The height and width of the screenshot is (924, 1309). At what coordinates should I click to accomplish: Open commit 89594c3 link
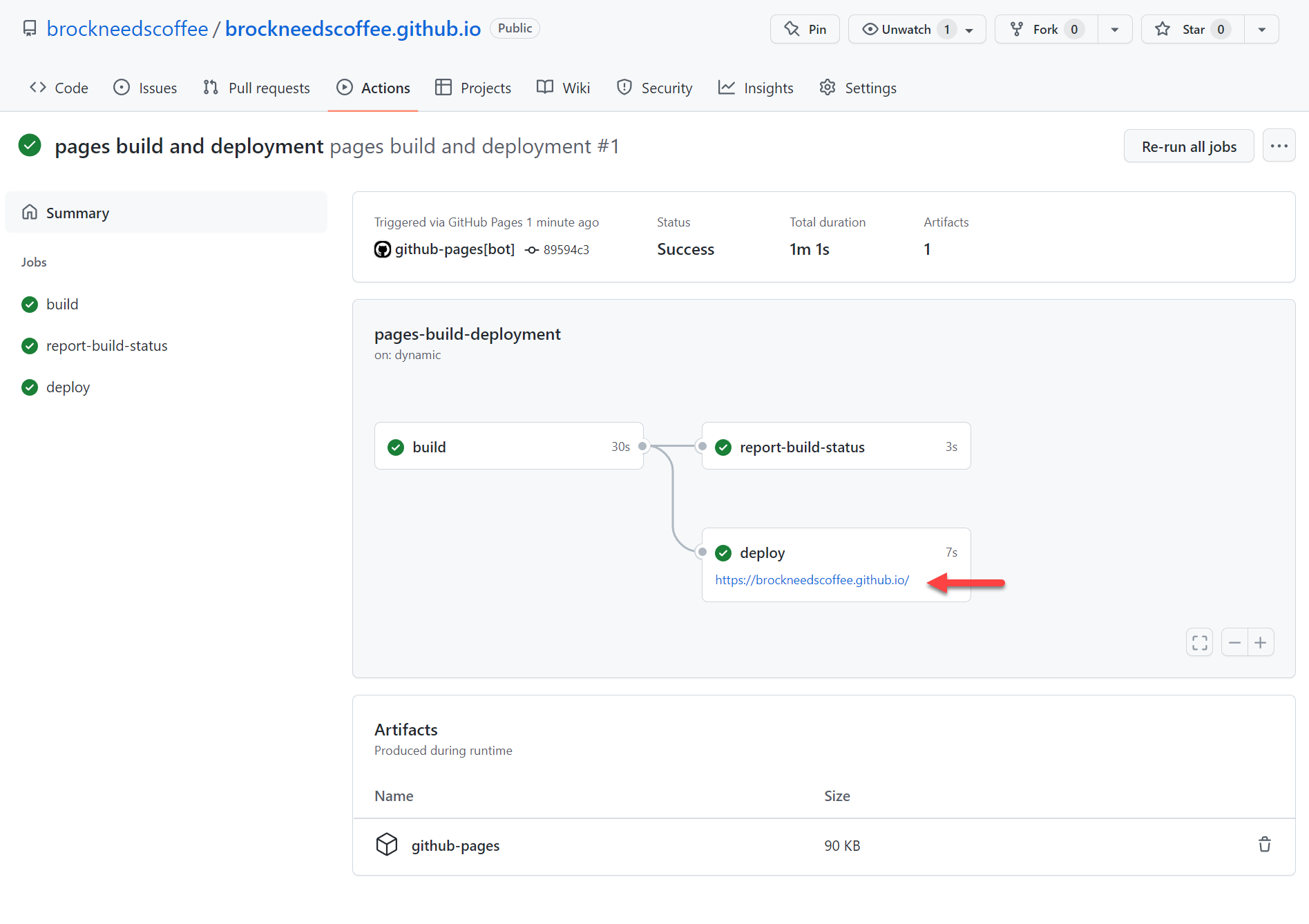click(x=566, y=249)
